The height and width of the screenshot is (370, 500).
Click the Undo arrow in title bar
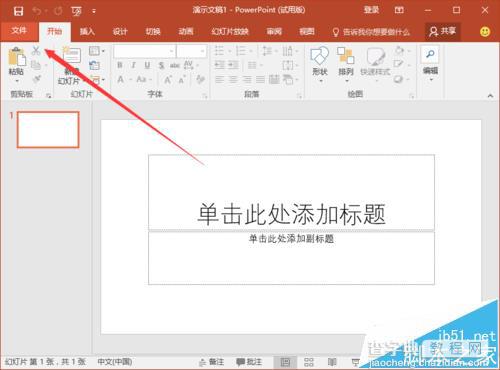[x=36, y=11]
